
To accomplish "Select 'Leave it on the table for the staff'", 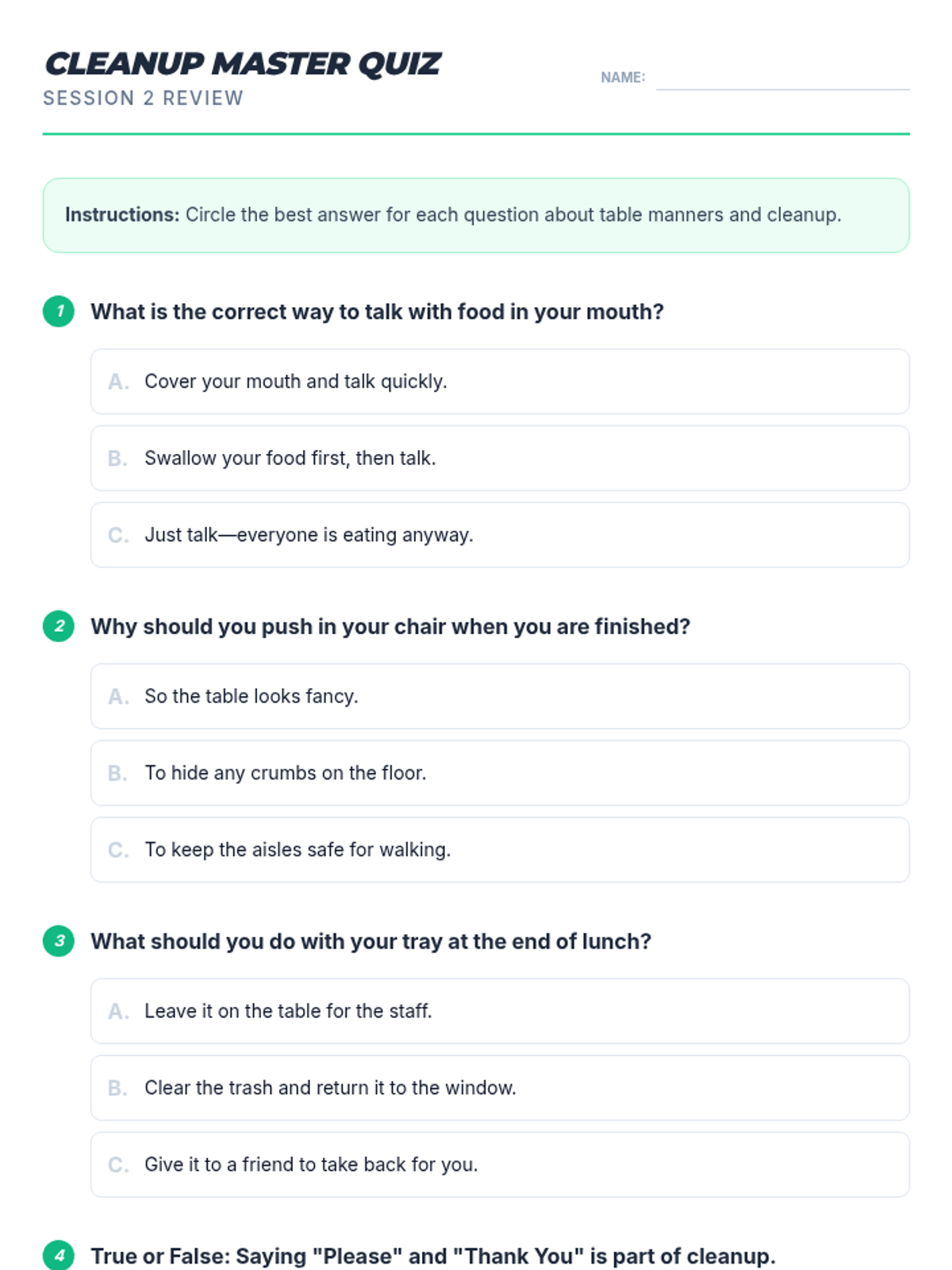I will [x=500, y=1011].
